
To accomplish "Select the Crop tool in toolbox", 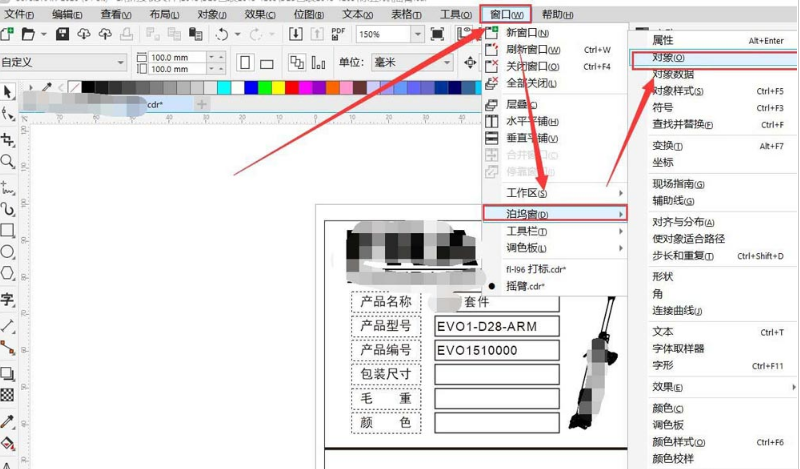I will coord(8,137).
